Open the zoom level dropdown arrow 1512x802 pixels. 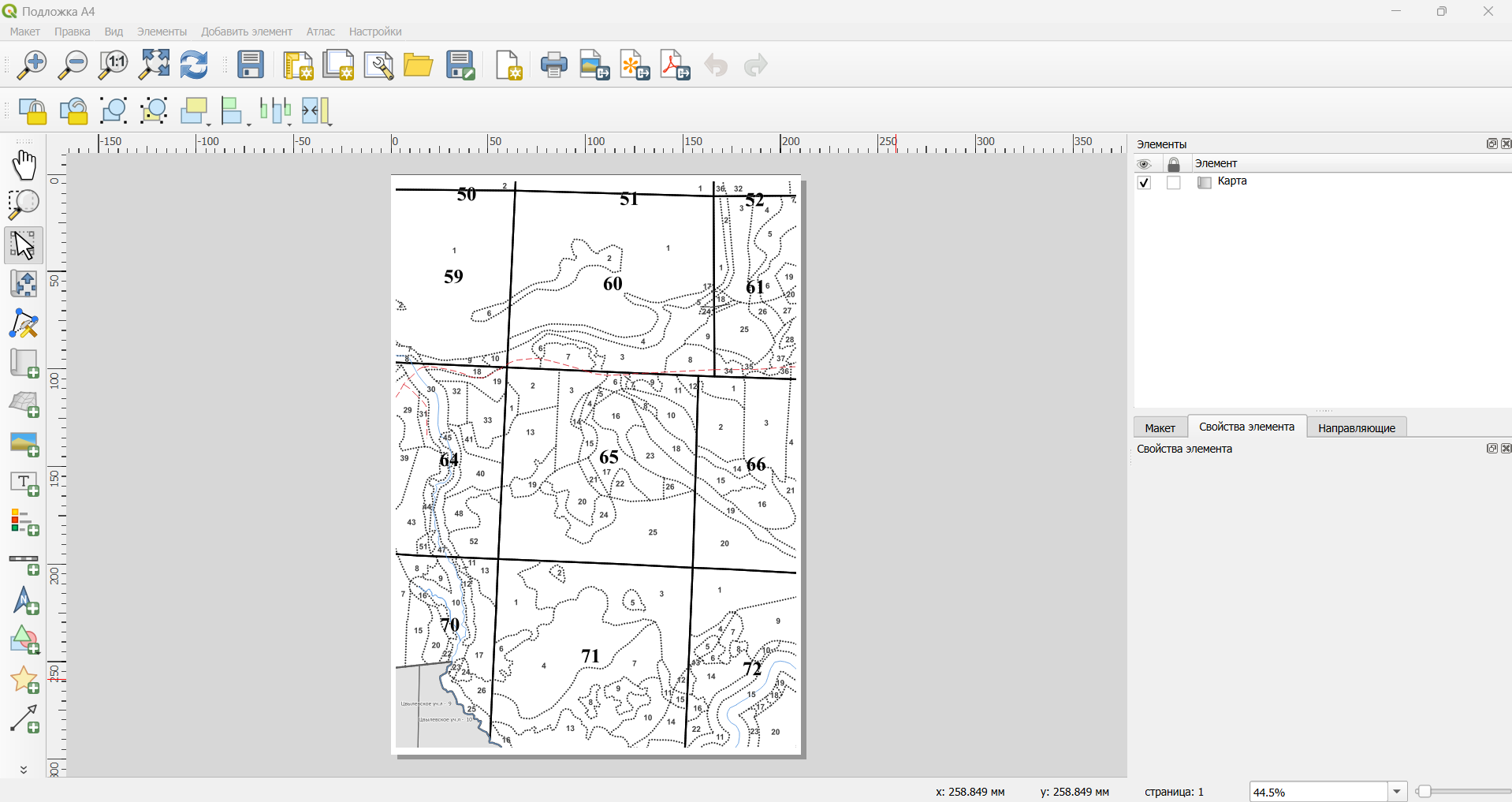[1398, 792]
